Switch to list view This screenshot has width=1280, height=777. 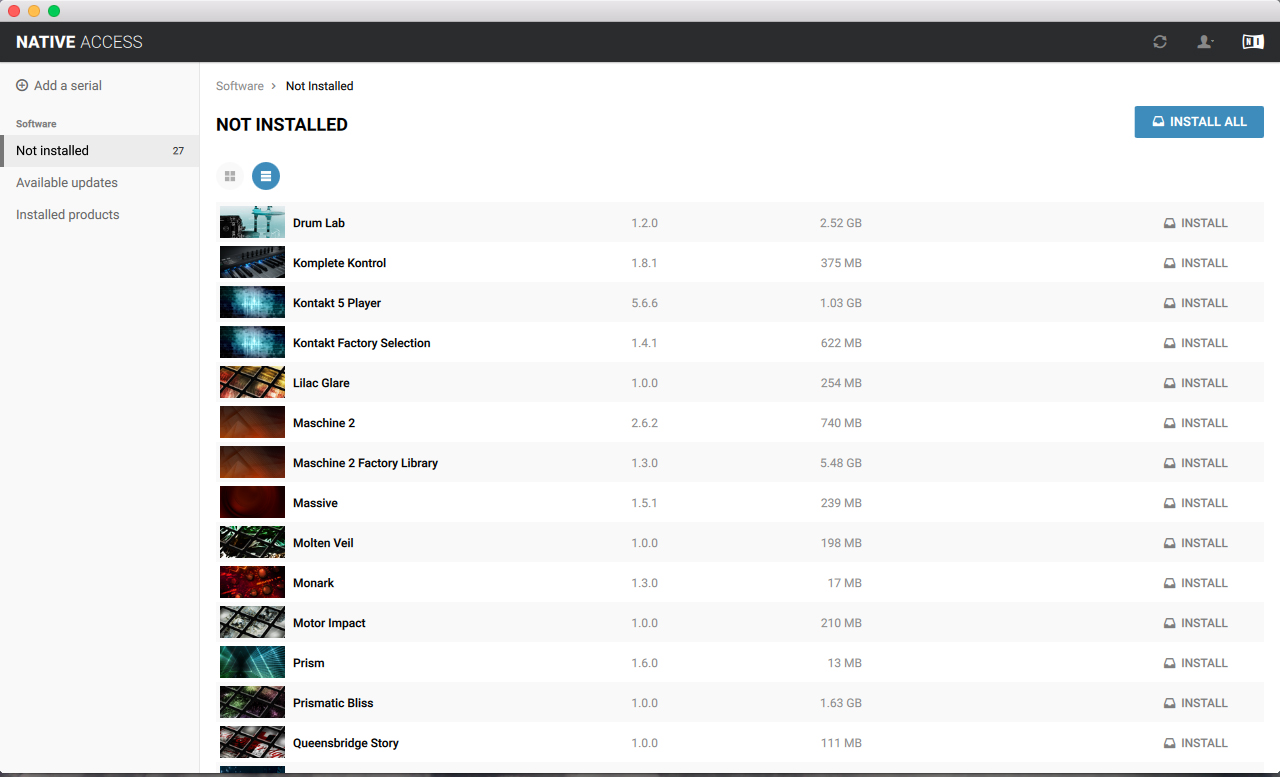(266, 176)
